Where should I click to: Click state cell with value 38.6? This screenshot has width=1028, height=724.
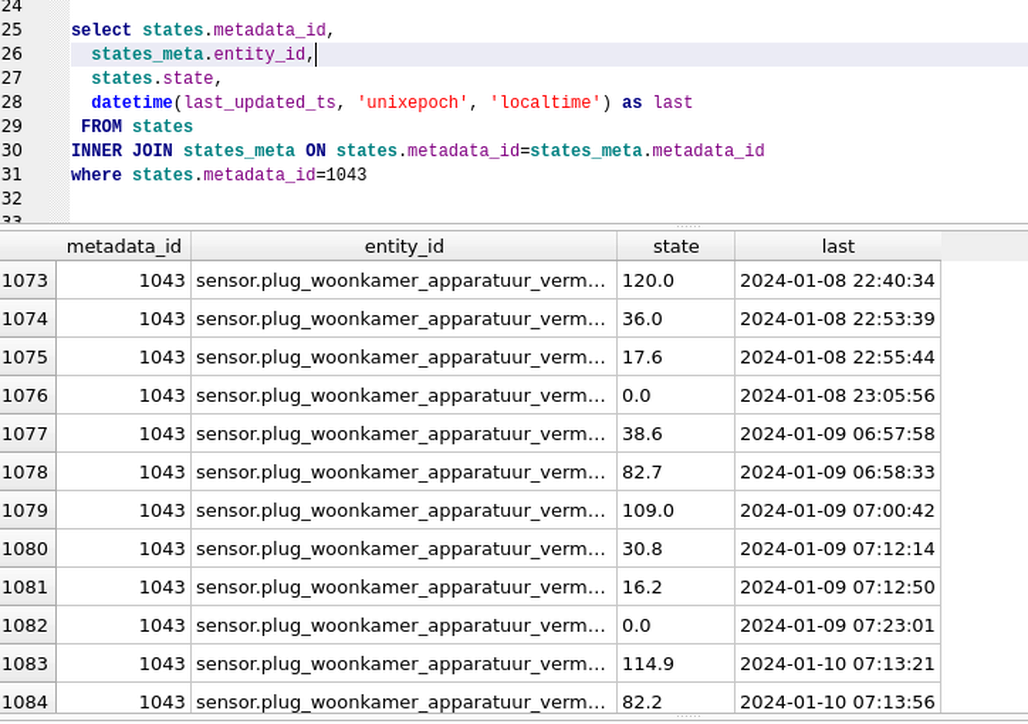pos(675,434)
